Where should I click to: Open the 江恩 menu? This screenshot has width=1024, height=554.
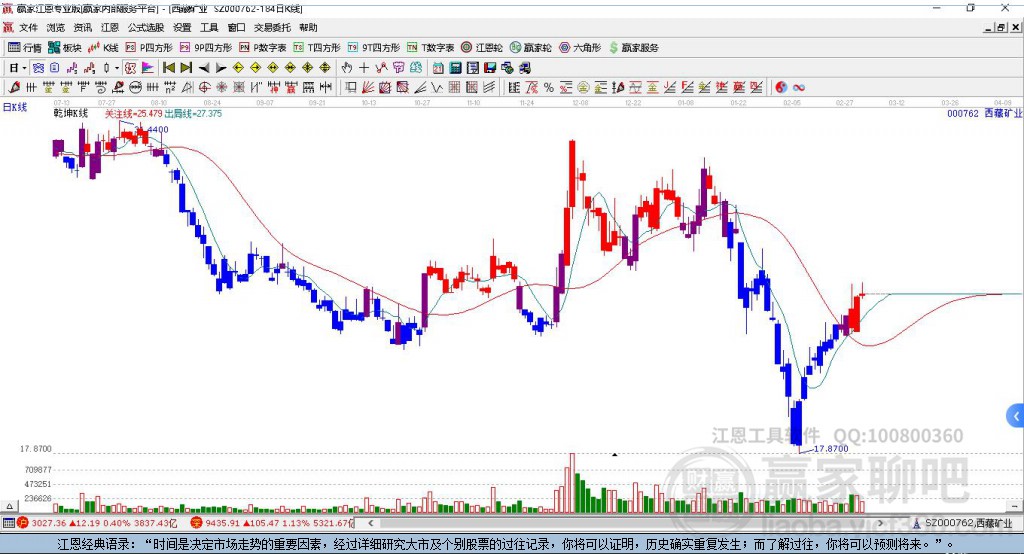(x=110, y=27)
